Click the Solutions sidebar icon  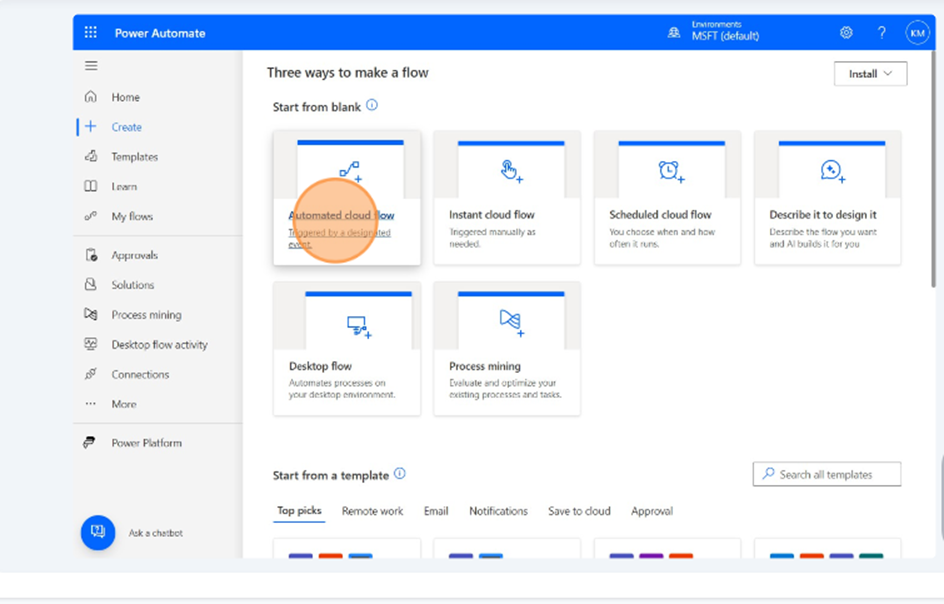(x=90, y=284)
